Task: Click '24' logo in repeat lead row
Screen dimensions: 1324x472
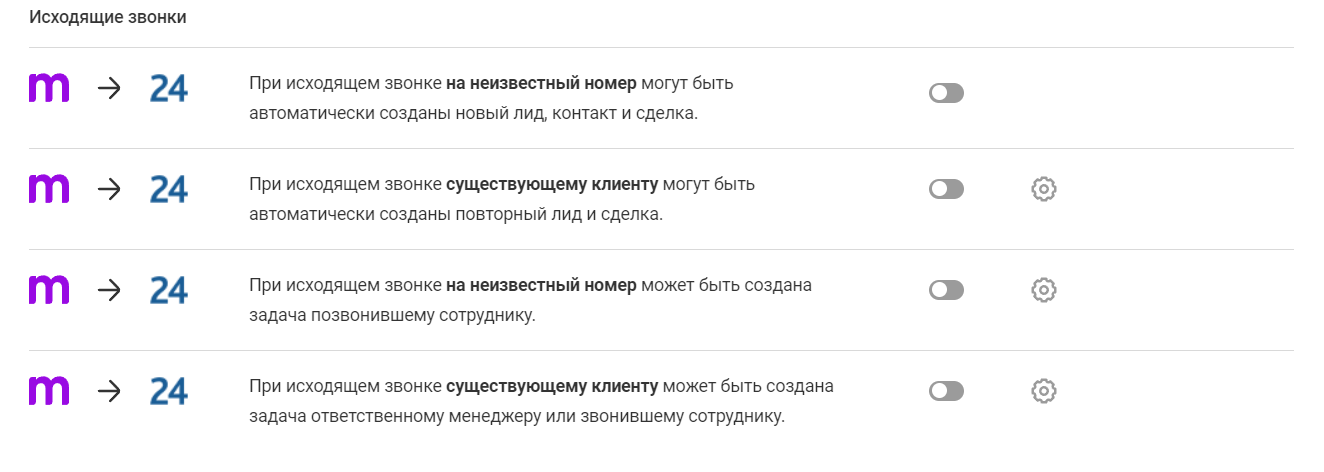Action: coord(168,189)
